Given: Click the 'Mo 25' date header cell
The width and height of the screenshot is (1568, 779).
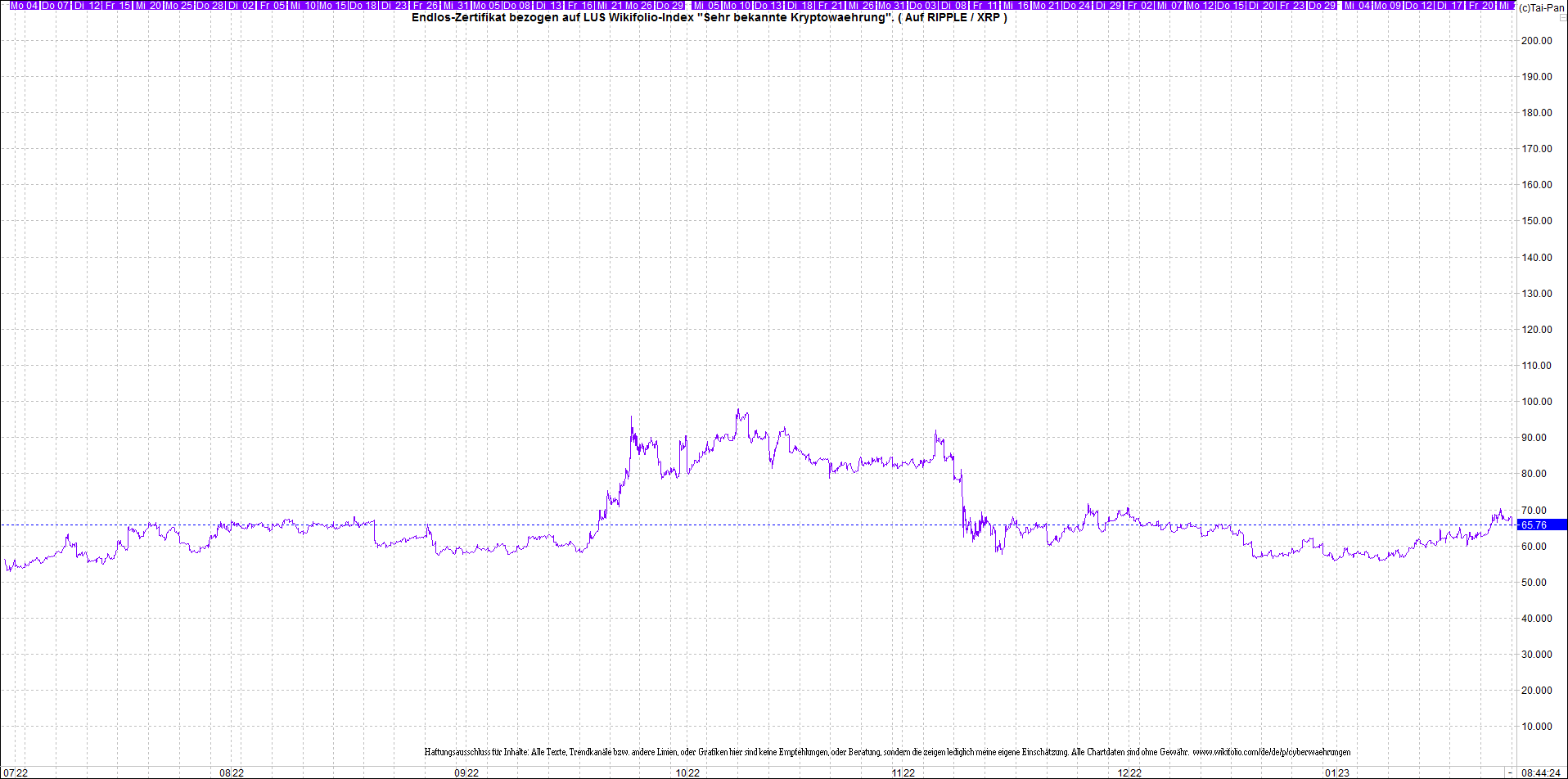Looking at the screenshot, I should click(179, 5).
